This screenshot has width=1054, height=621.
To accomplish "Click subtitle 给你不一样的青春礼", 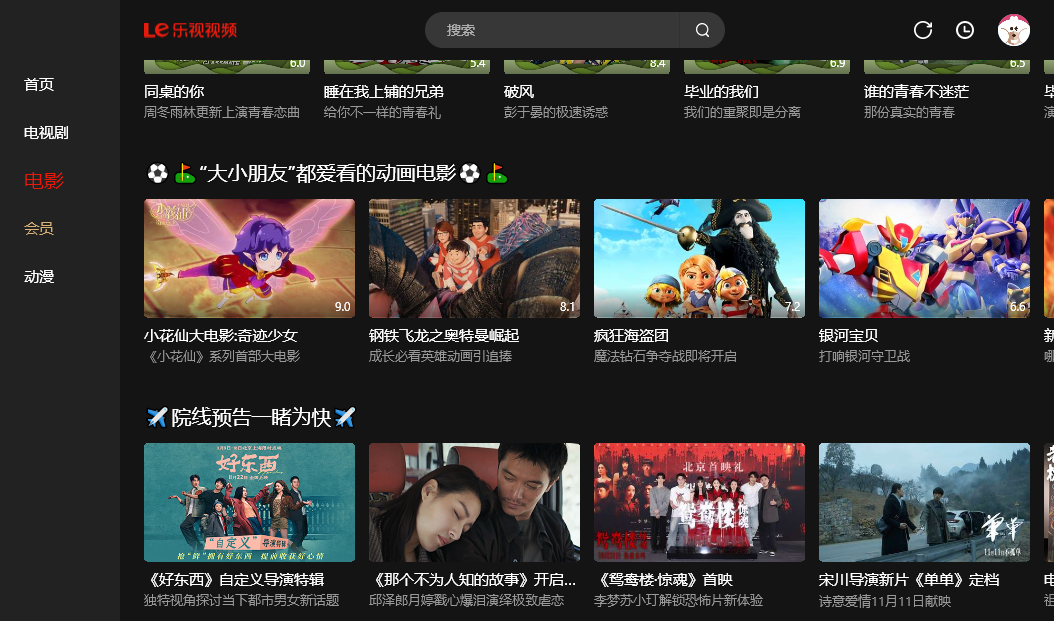I will (x=382, y=112).
